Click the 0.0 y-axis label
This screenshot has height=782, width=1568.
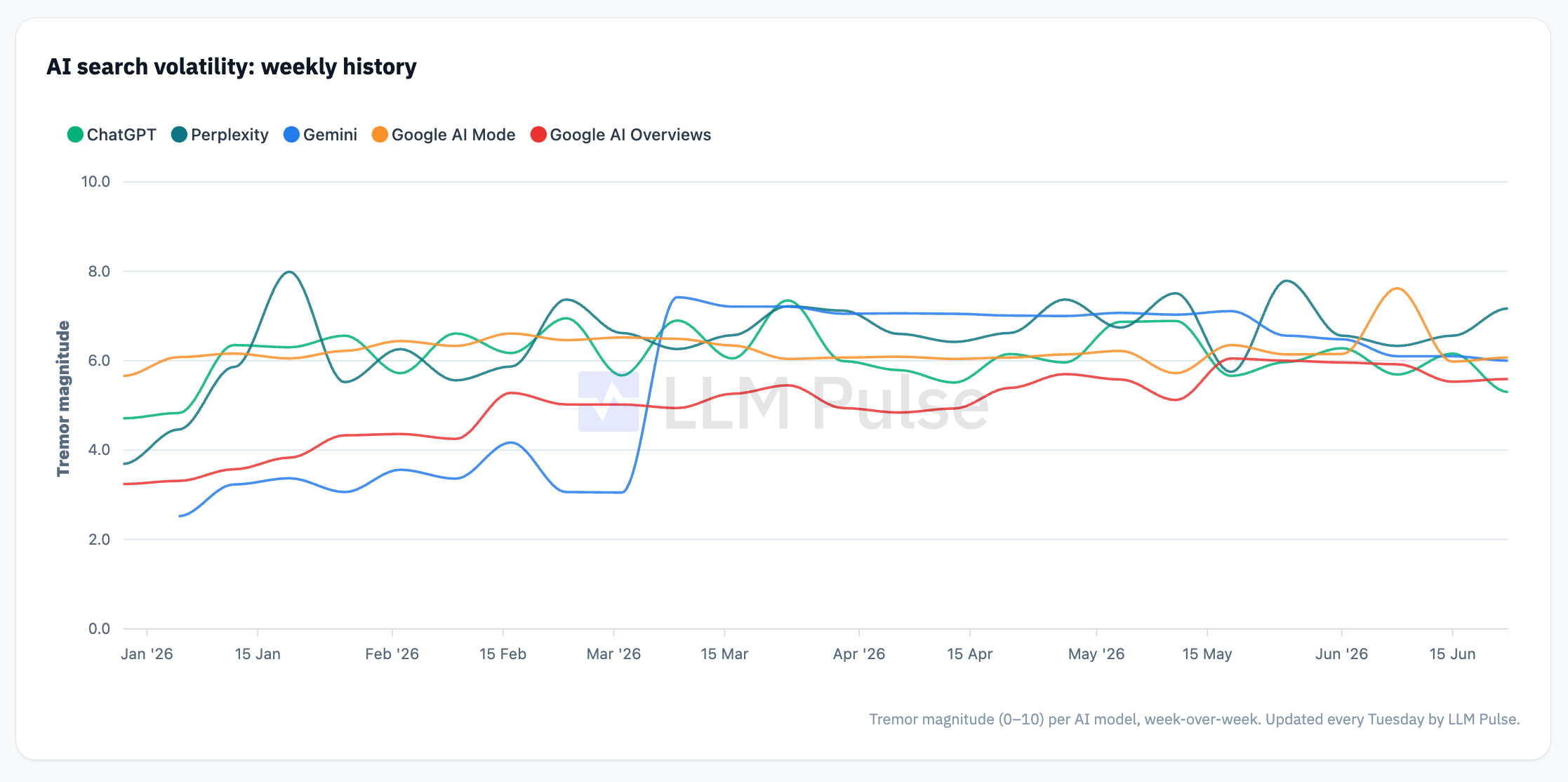(x=99, y=629)
